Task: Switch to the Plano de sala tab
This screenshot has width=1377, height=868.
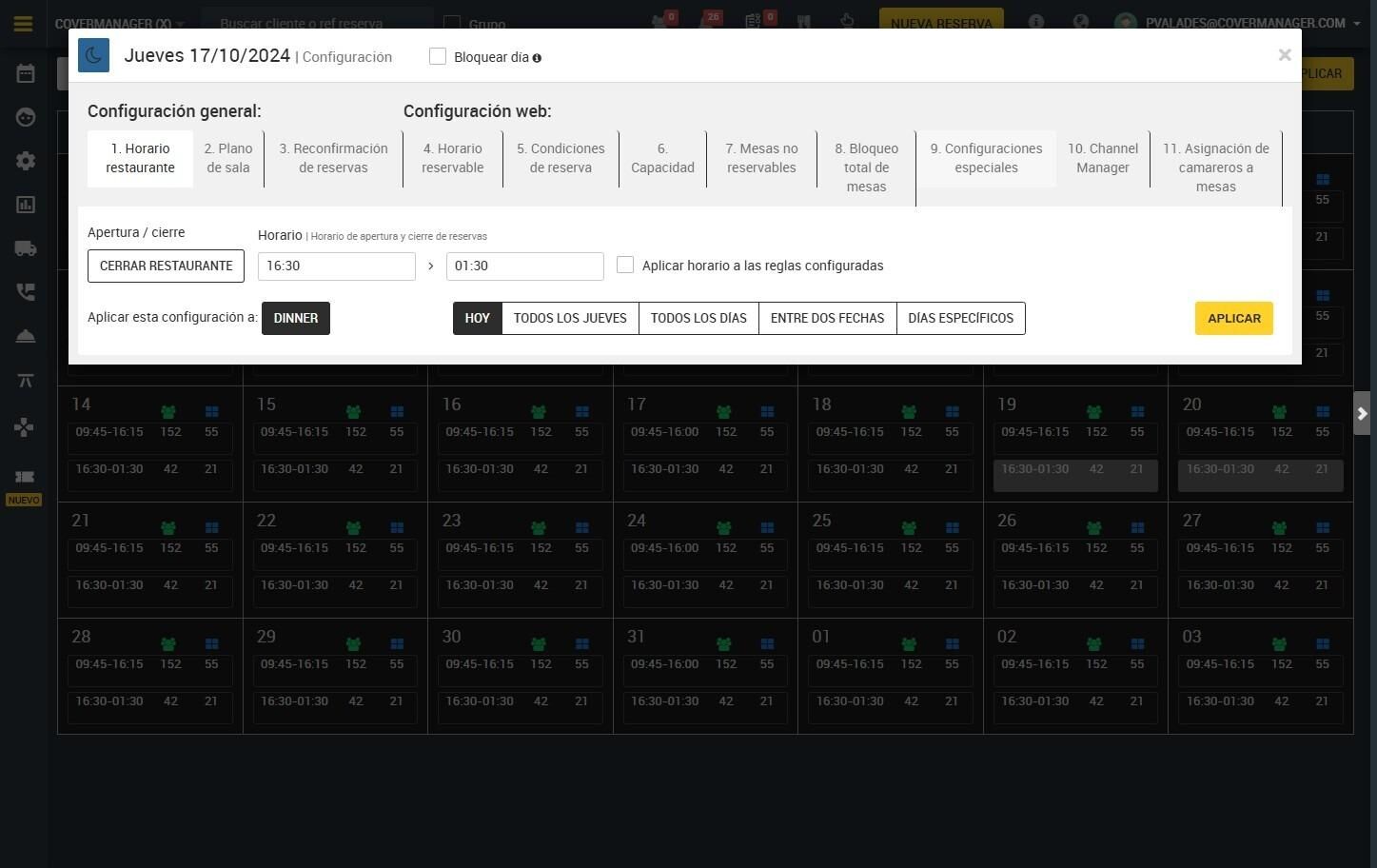Action: pyautogui.click(x=228, y=158)
